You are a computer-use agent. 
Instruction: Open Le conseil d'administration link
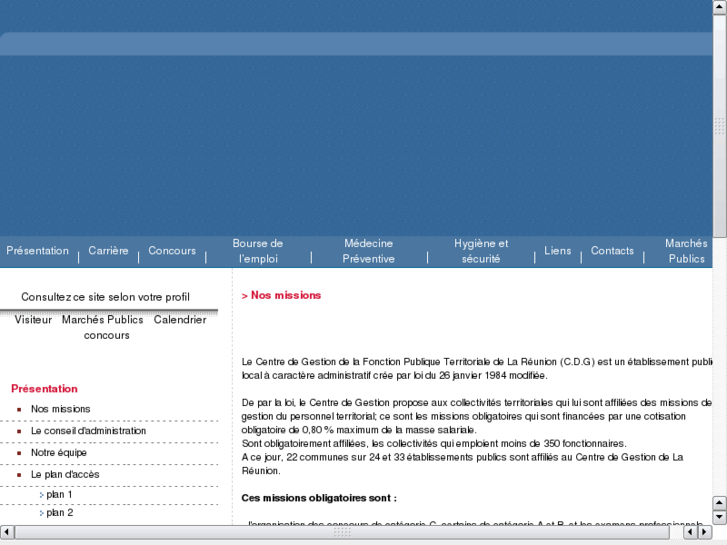(x=89, y=431)
